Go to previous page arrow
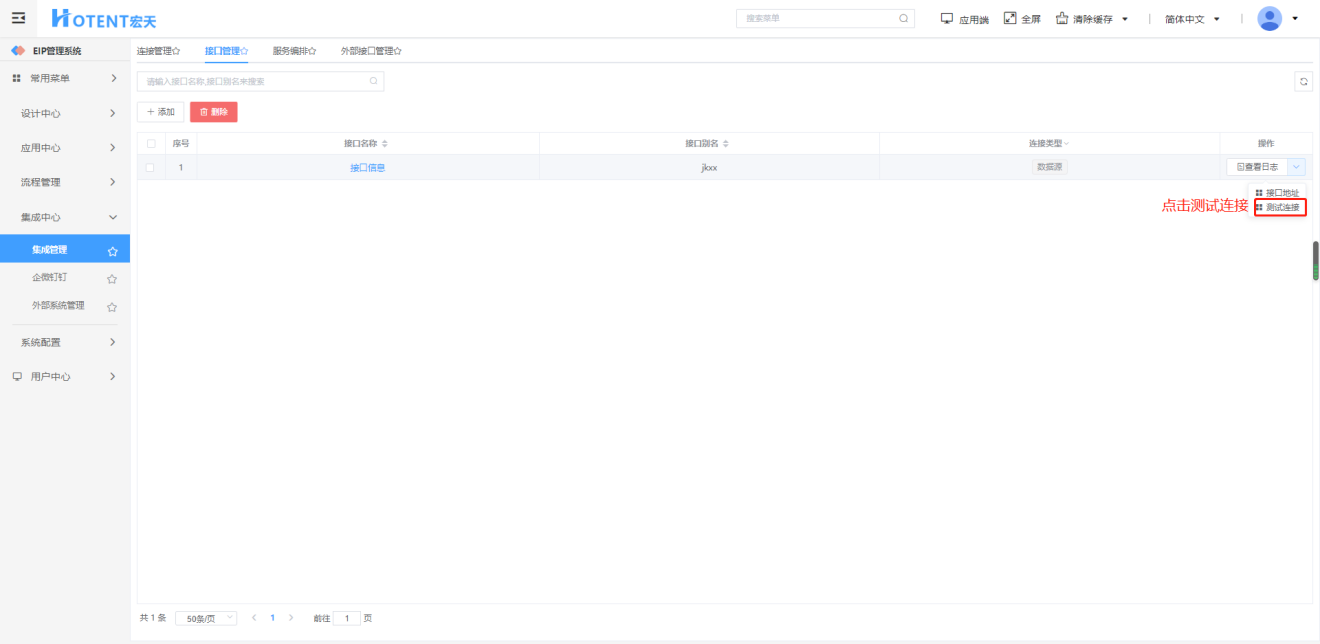Screen dimensions: 1320x644 (x=253, y=618)
